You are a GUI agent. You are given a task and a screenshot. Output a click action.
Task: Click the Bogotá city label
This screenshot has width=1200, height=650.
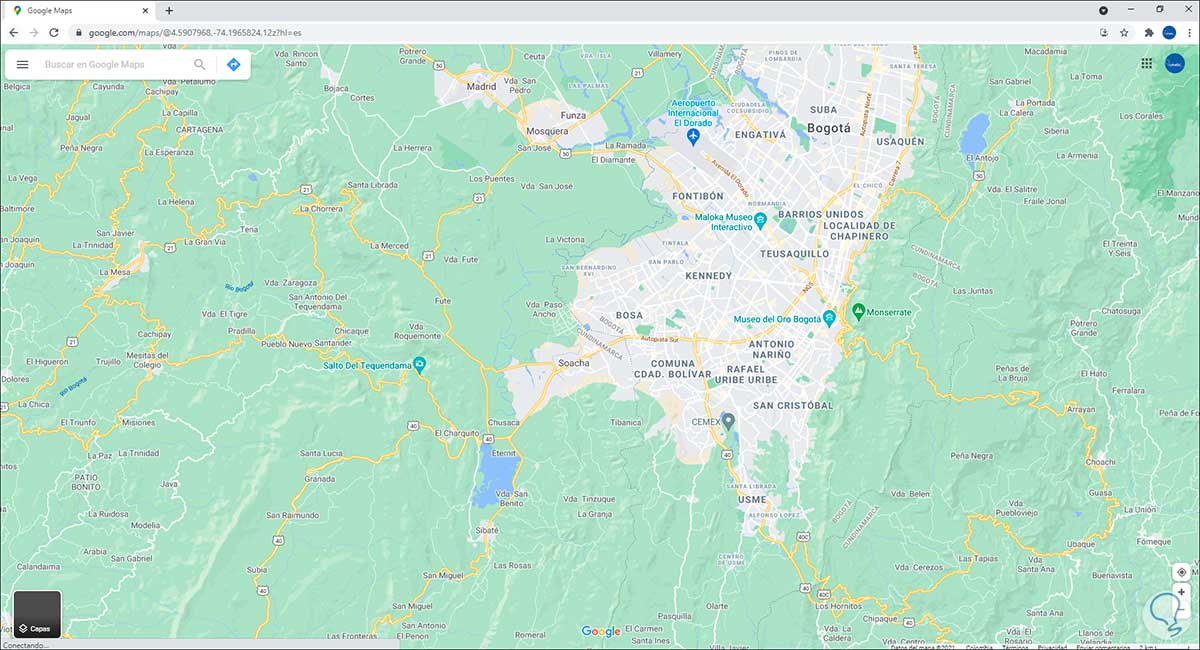click(827, 128)
